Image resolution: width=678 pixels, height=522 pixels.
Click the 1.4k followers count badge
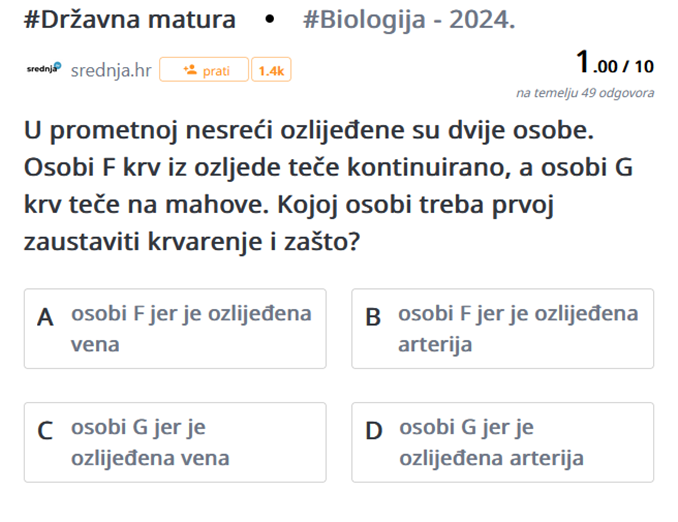point(271,70)
